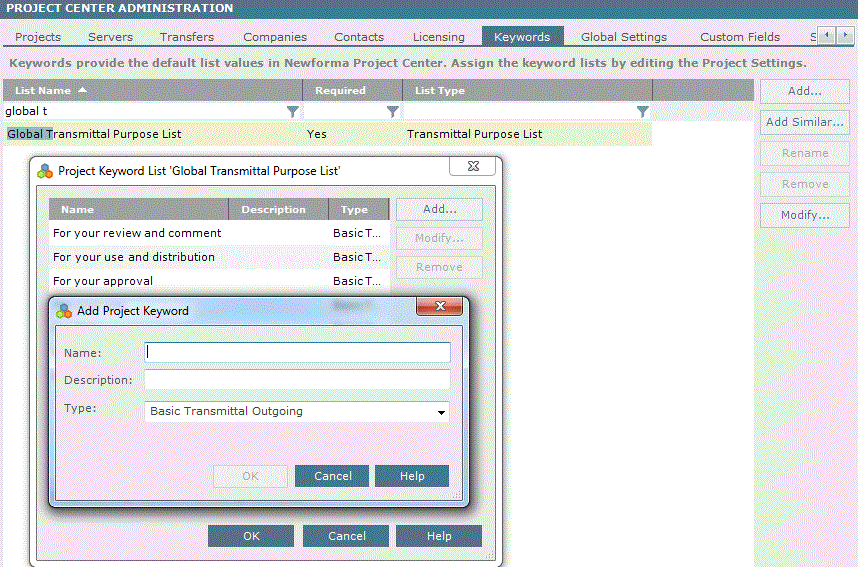The height and width of the screenshot is (567, 858).
Task: Focus the Name input field
Action: 297,352
